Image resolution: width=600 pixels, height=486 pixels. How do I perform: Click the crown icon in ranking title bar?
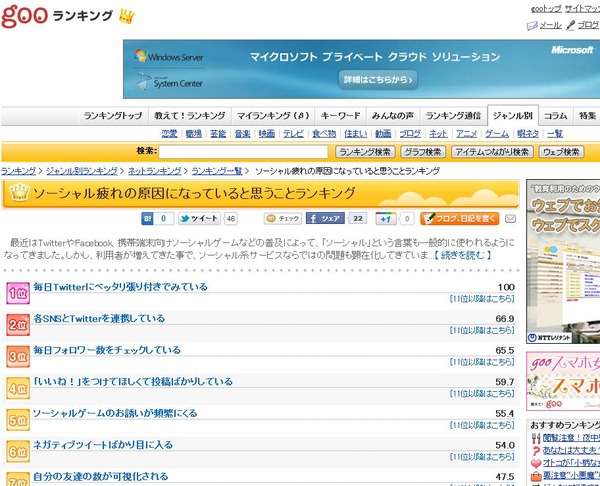coord(19,192)
